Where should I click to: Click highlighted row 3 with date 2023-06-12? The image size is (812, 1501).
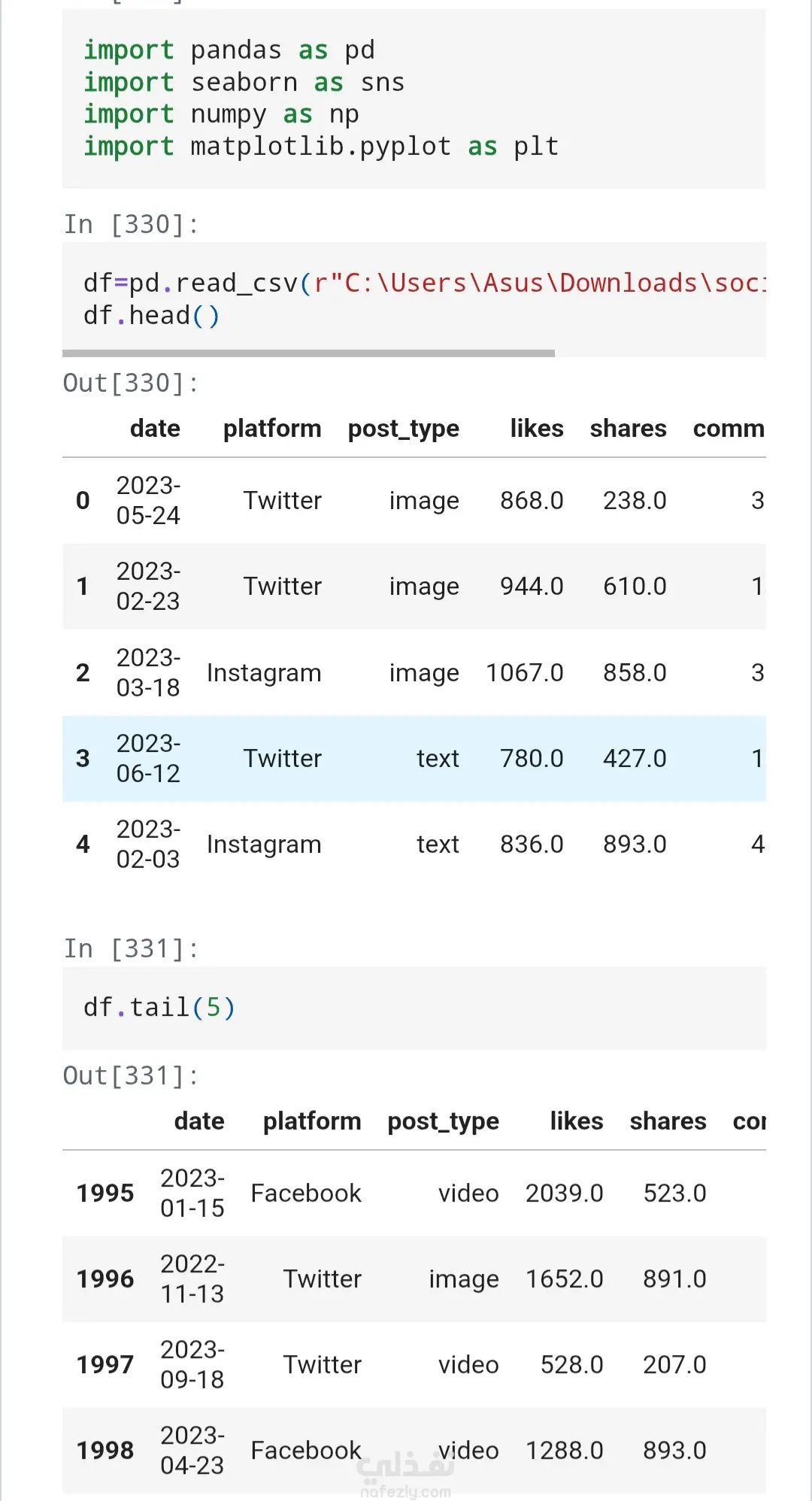pos(414,758)
